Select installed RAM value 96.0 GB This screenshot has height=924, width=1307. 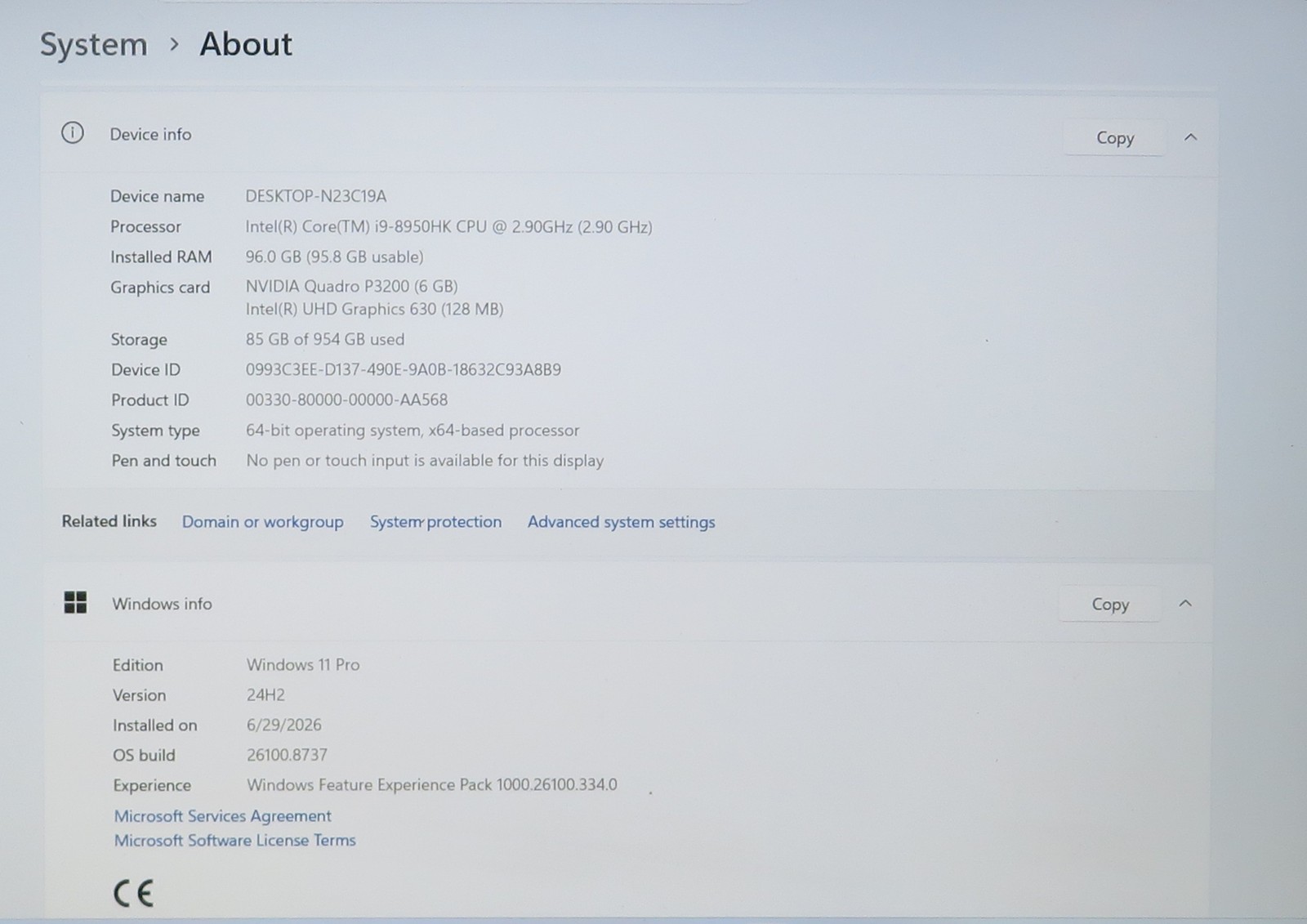pos(334,257)
